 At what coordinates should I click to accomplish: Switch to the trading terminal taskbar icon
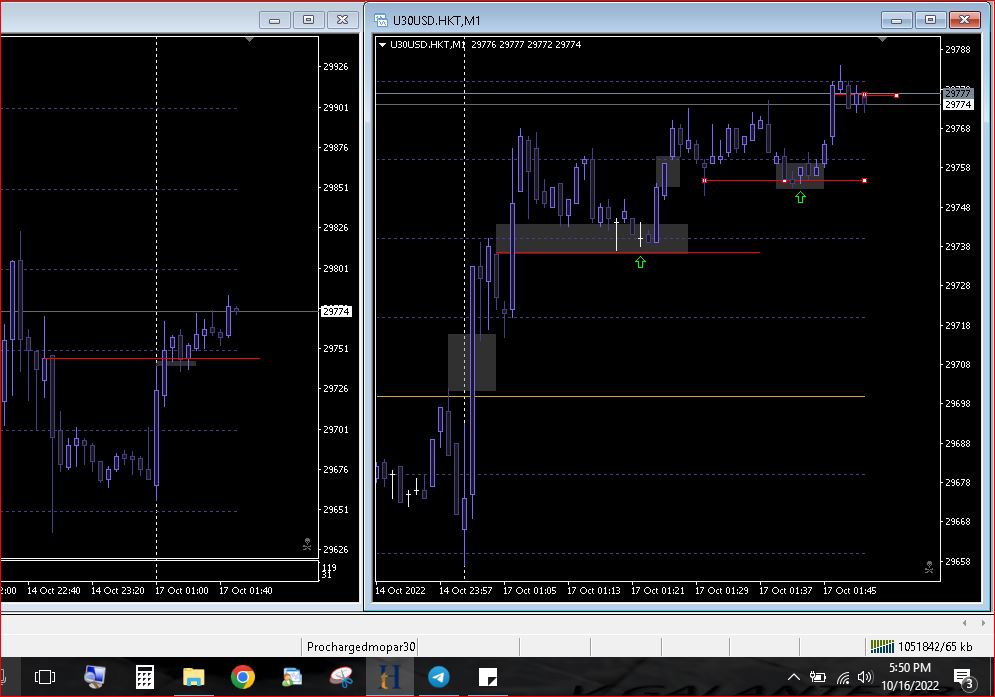[389, 677]
